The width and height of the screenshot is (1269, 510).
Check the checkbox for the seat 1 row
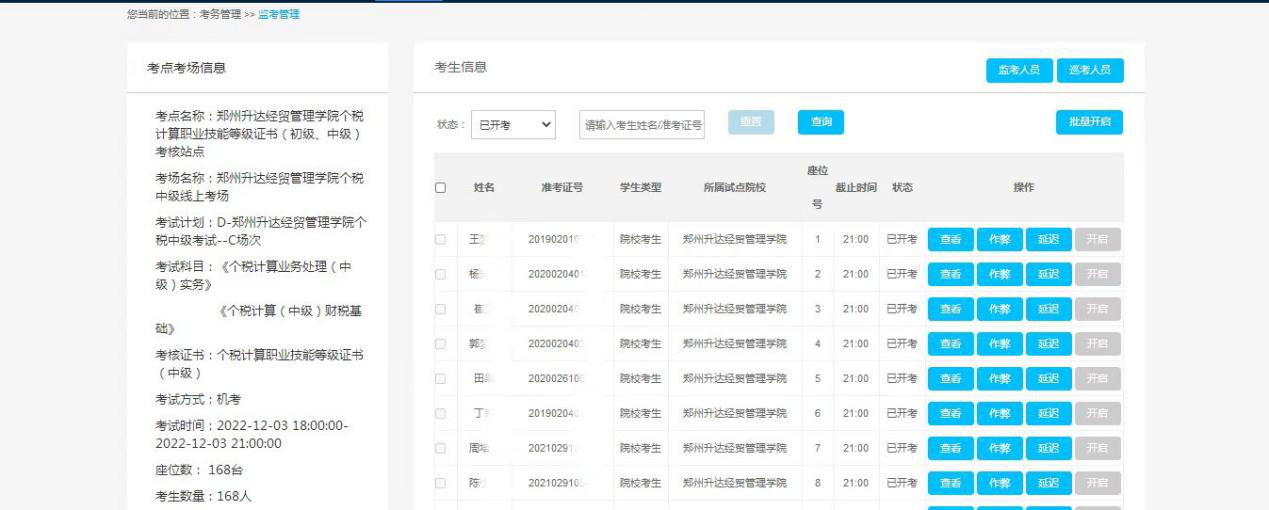point(441,240)
